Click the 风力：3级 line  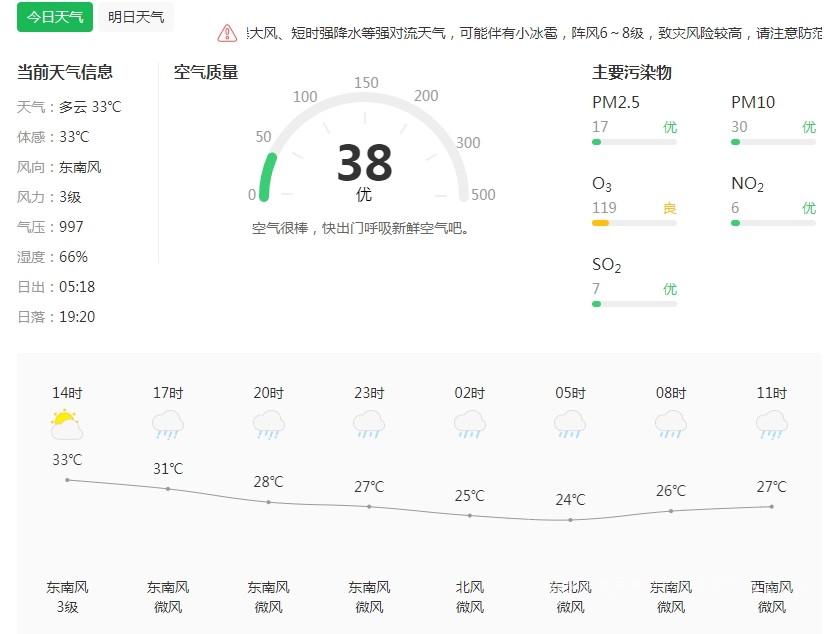coord(49,197)
